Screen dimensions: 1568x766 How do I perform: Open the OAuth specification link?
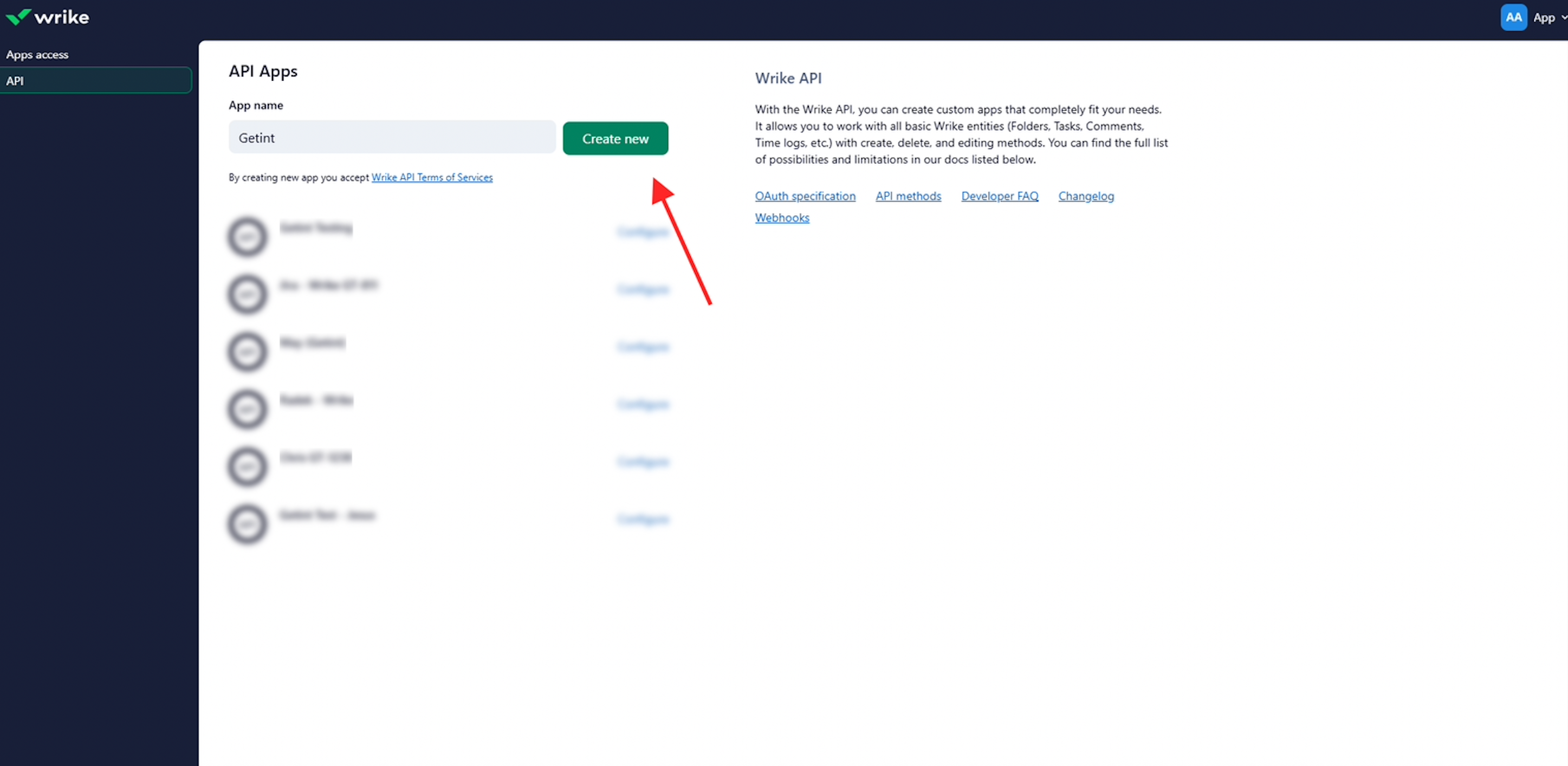(x=805, y=196)
